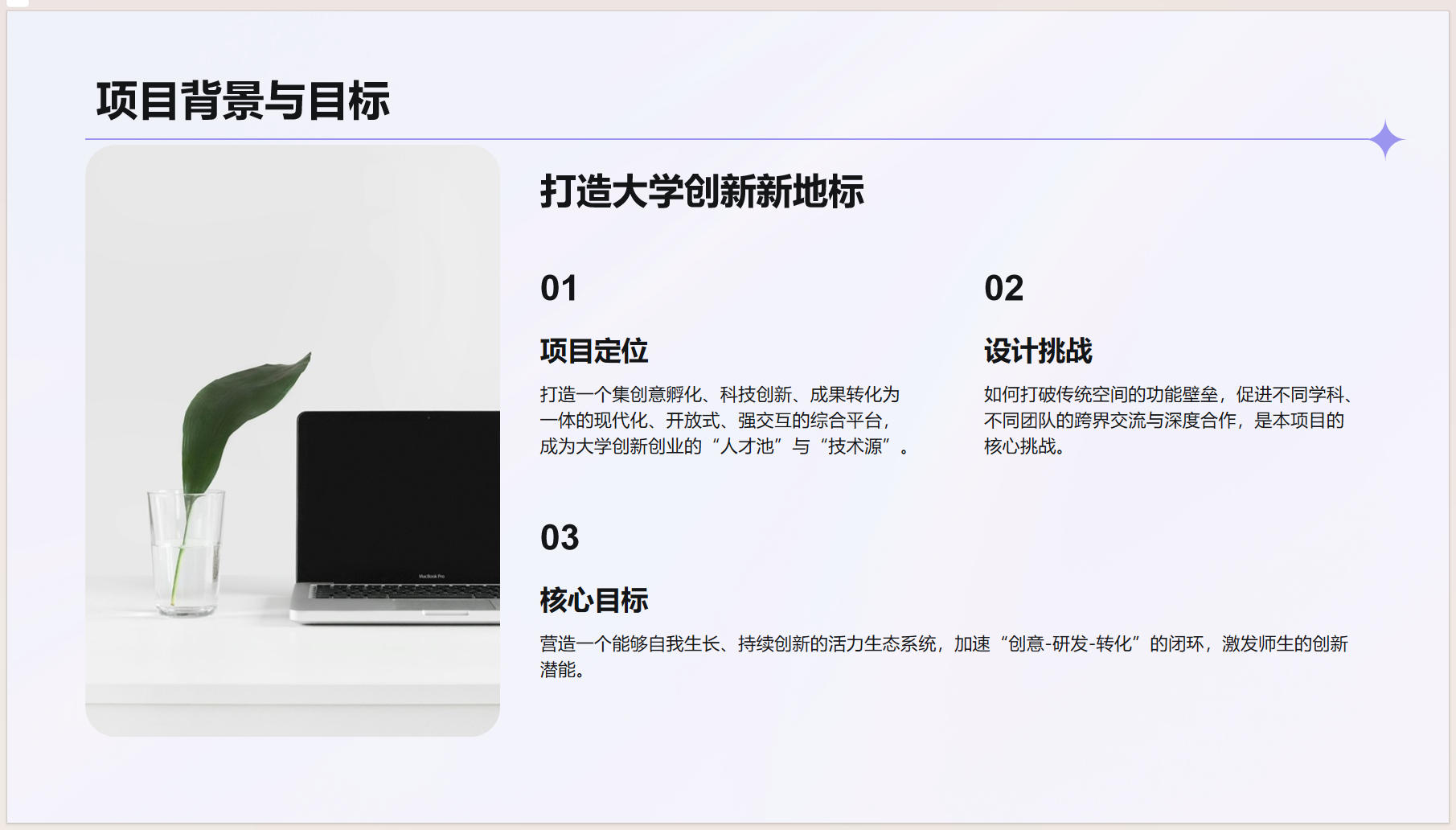Click the paragraph starting 营造一个能够自我生长
1456x830 pixels.
pyautogui.click(x=944, y=656)
